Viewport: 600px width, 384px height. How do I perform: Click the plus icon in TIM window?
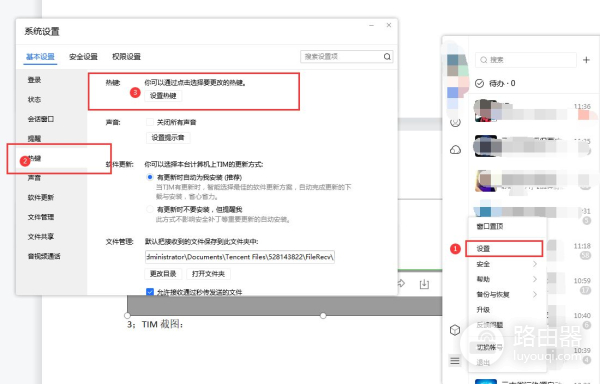[586, 60]
